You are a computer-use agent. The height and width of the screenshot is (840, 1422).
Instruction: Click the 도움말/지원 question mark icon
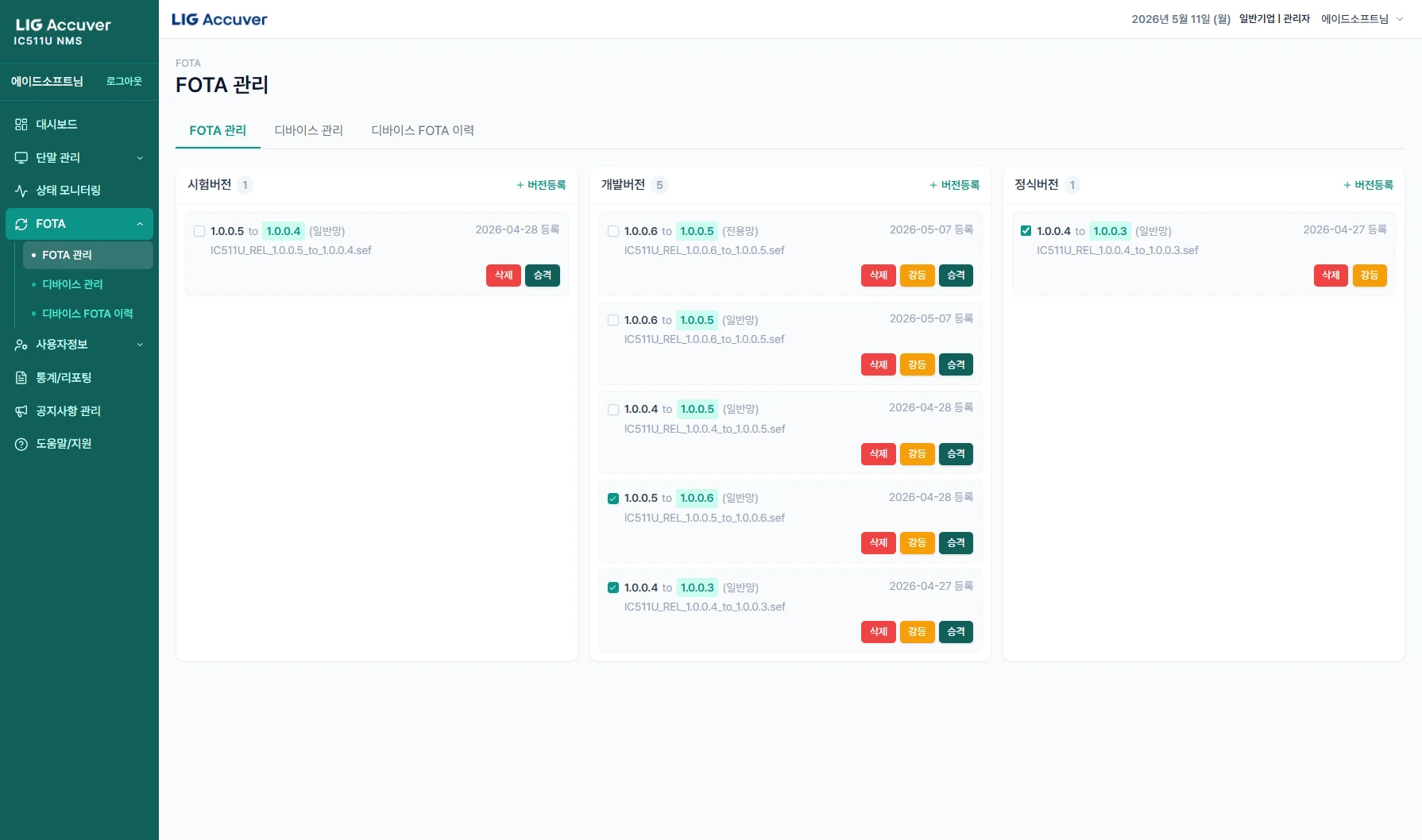click(21, 444)
